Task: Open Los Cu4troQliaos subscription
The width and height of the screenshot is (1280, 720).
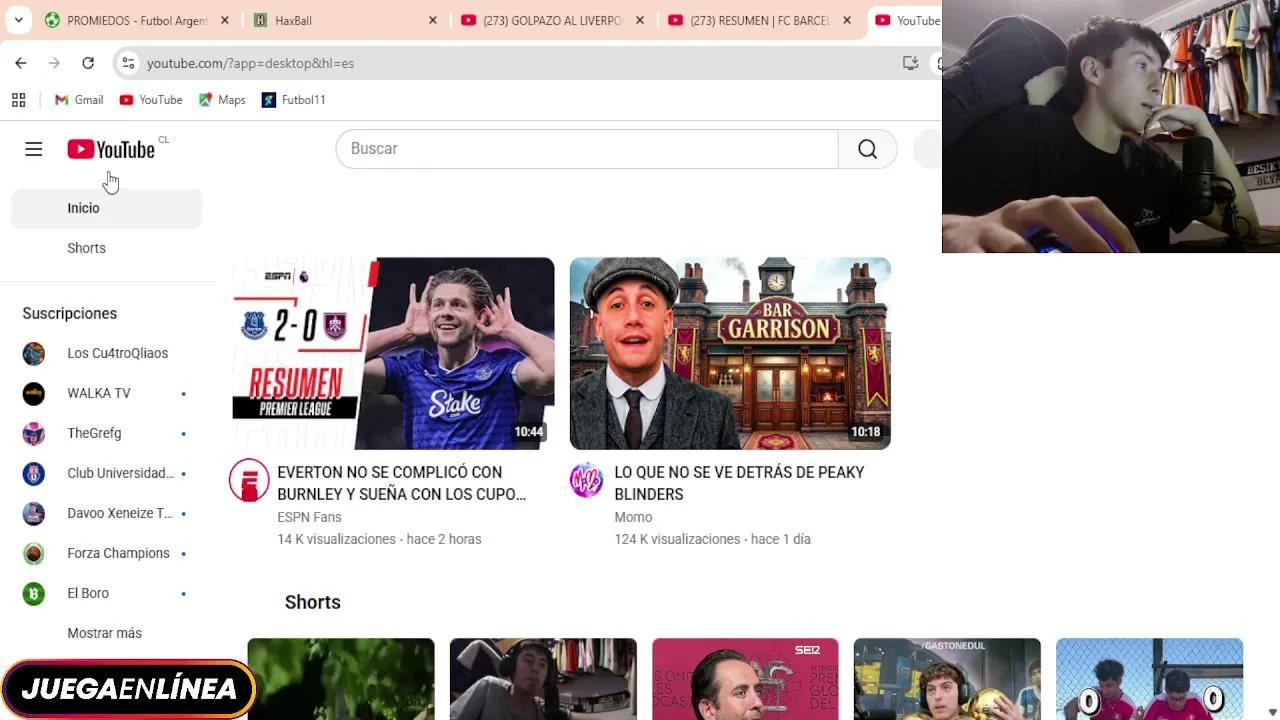Action: pos(107,353)
